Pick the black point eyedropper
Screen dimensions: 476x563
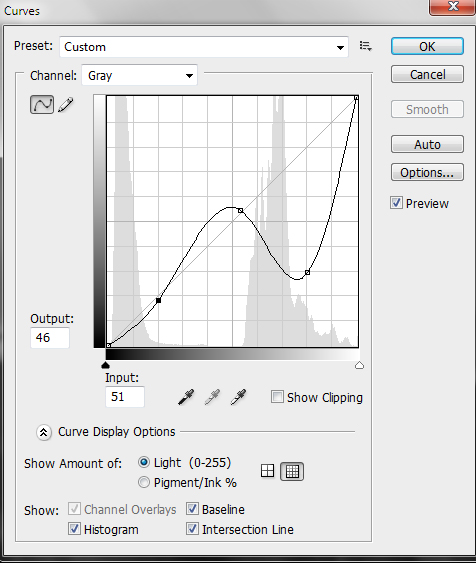[x=186, y=397]
